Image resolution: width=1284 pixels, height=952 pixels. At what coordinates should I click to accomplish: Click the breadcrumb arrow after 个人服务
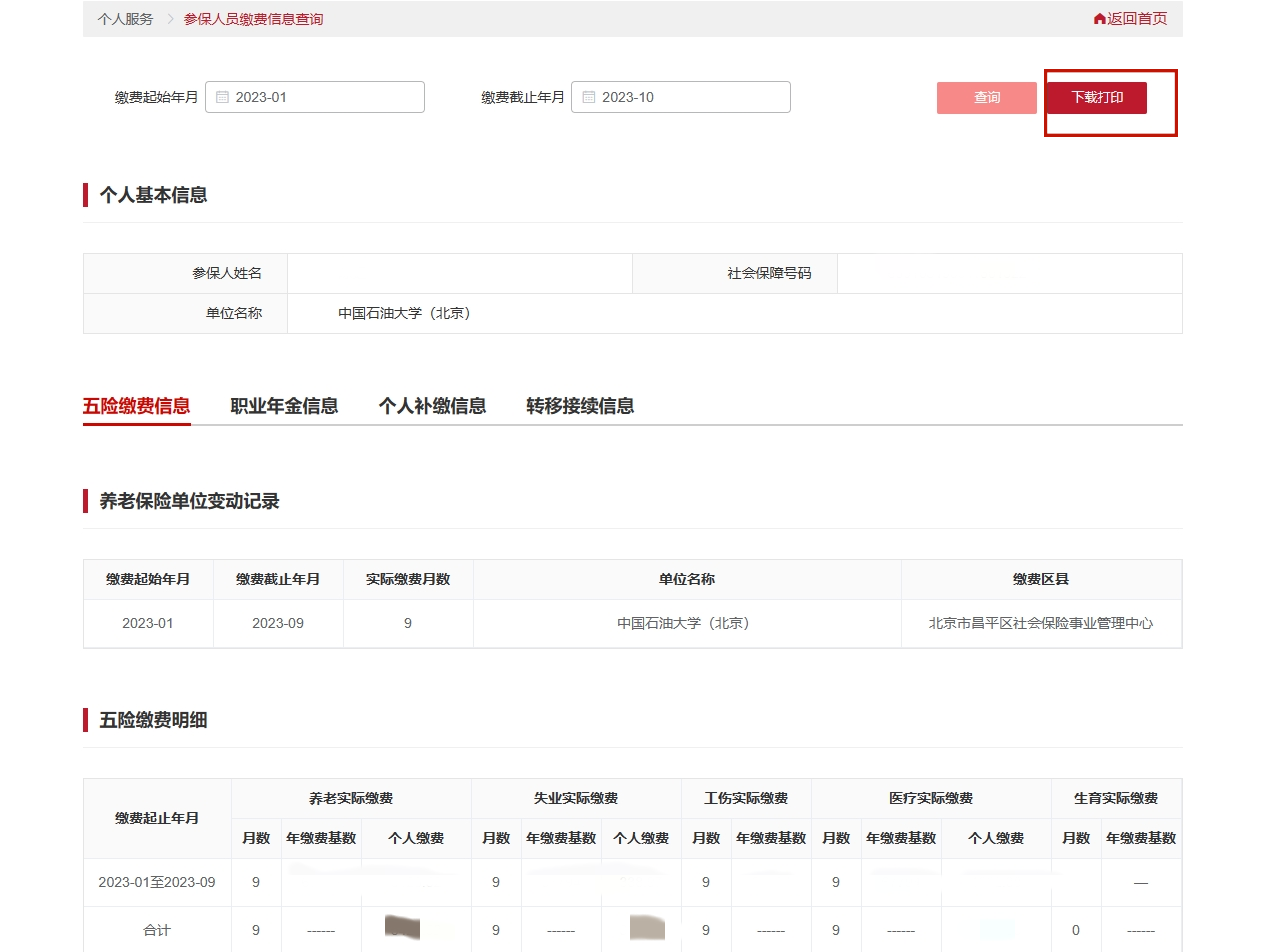pos(170,19)
